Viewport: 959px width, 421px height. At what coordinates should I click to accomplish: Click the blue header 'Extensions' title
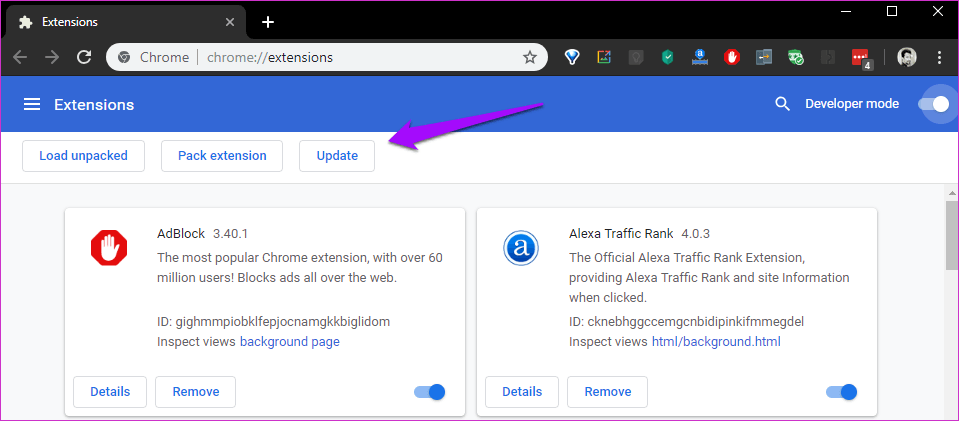(x=94, y=105)
